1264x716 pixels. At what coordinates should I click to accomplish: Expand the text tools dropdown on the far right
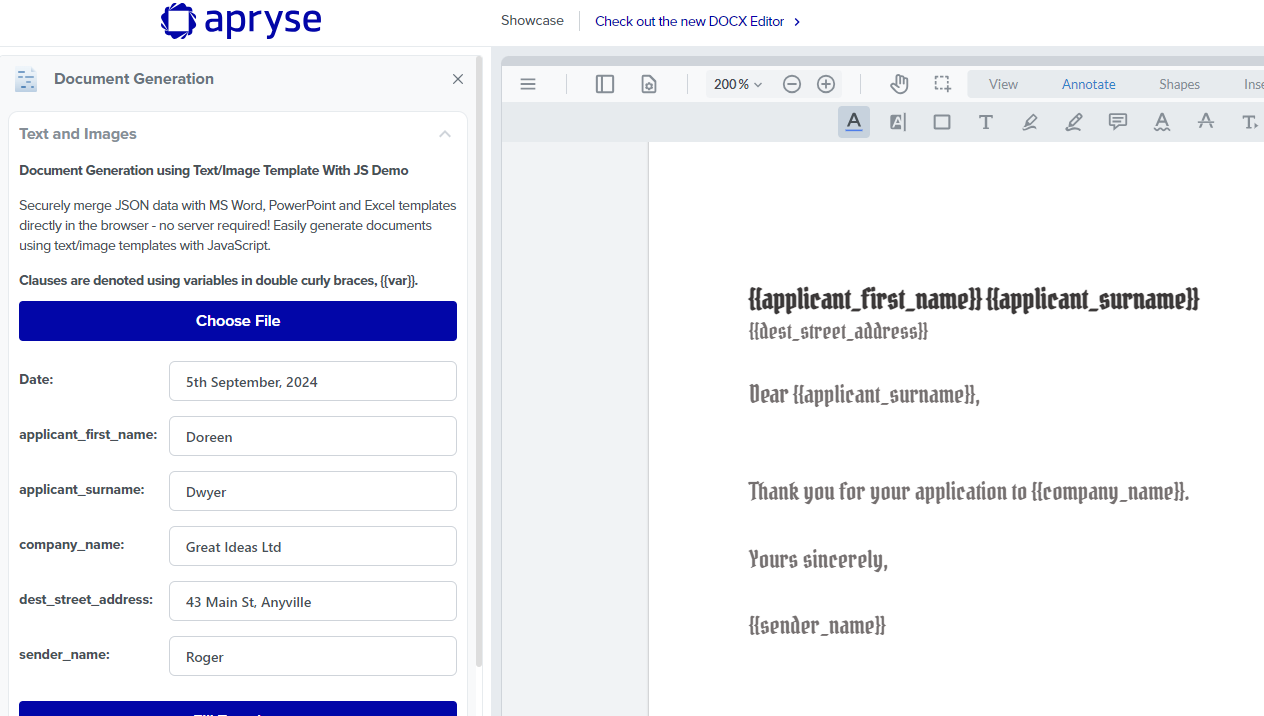[x=1249, y=121]
